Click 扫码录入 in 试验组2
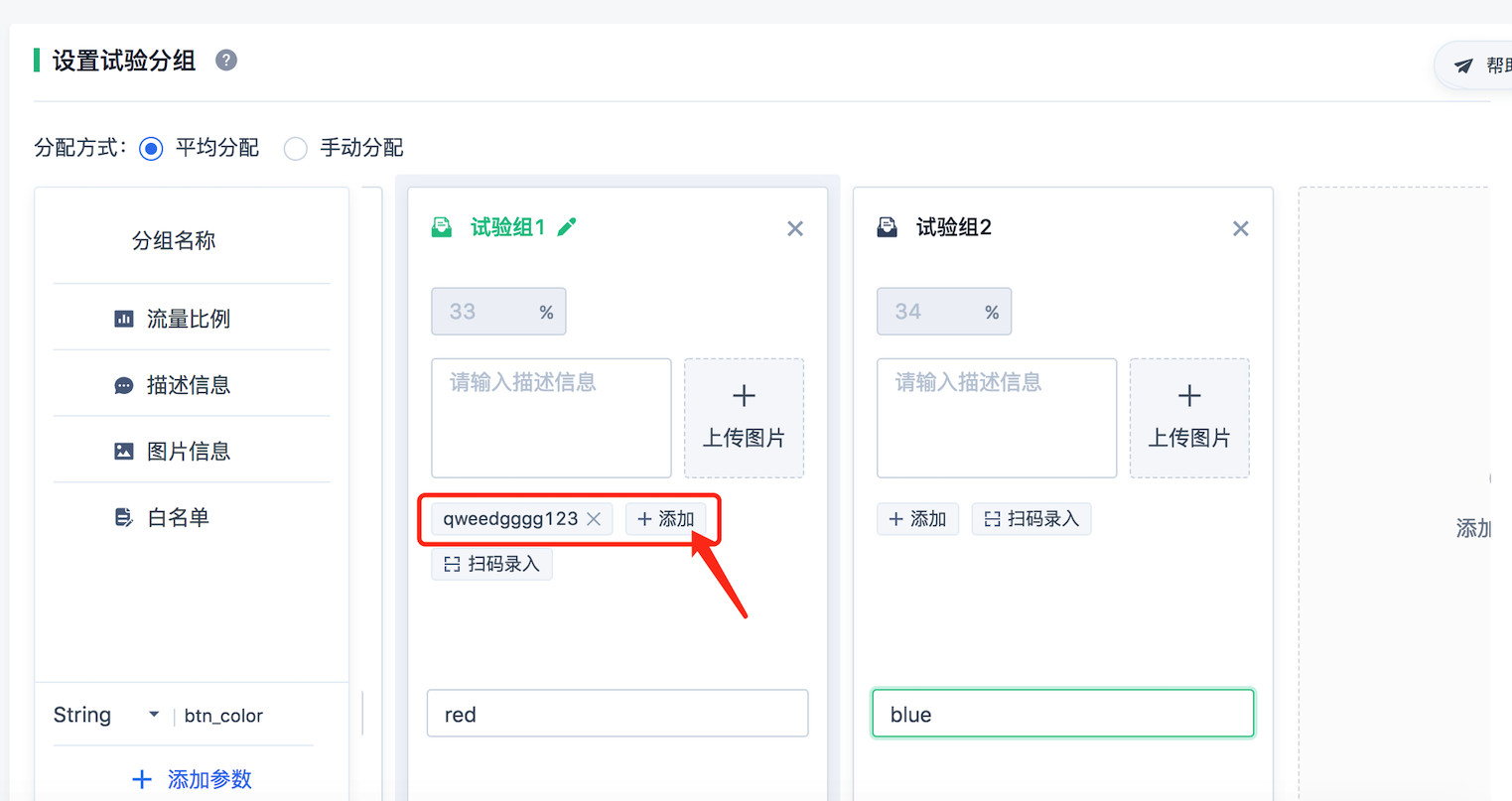1512x801 pixels. tap(1031, 519)
